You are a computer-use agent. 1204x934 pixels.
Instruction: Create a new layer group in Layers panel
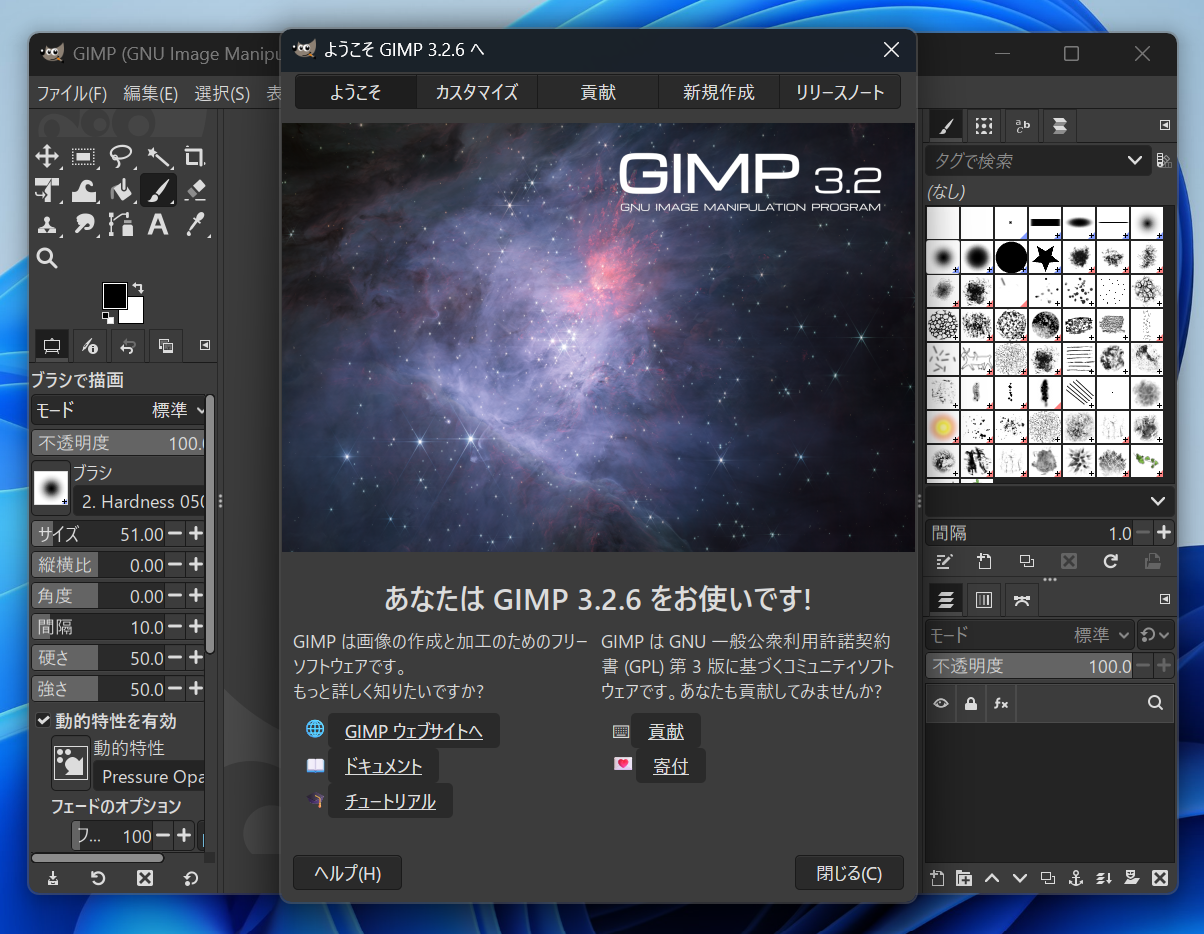(x=964, y=878)
